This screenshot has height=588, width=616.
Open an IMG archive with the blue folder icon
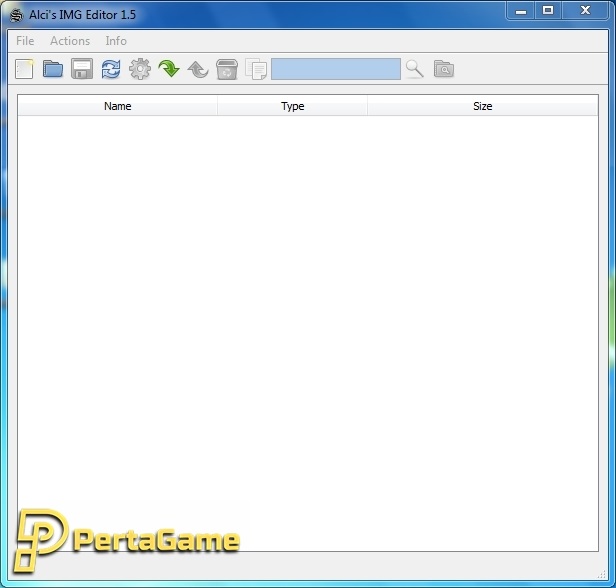click(53, 69)
